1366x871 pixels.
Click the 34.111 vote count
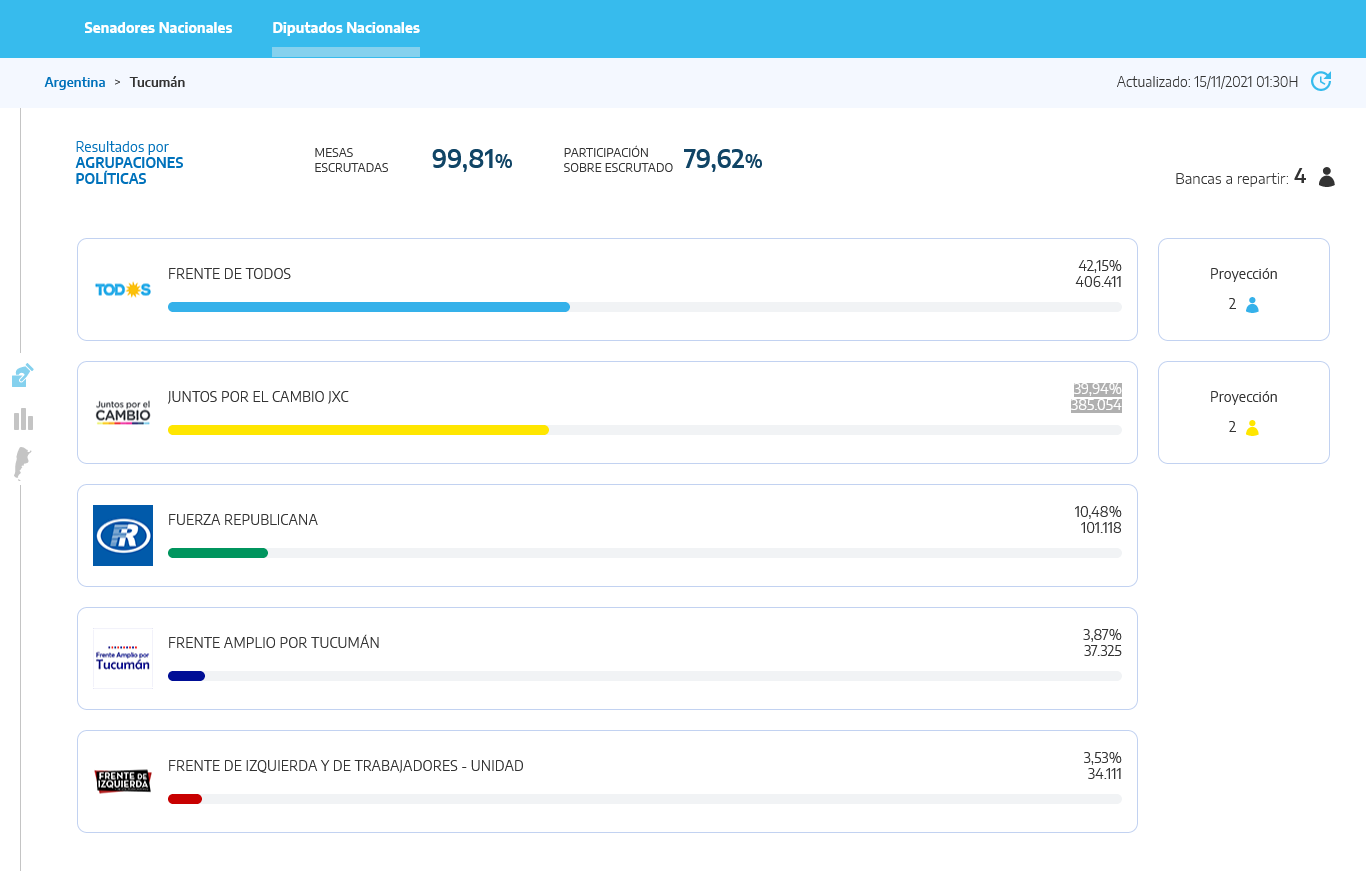coord(1105,774)
